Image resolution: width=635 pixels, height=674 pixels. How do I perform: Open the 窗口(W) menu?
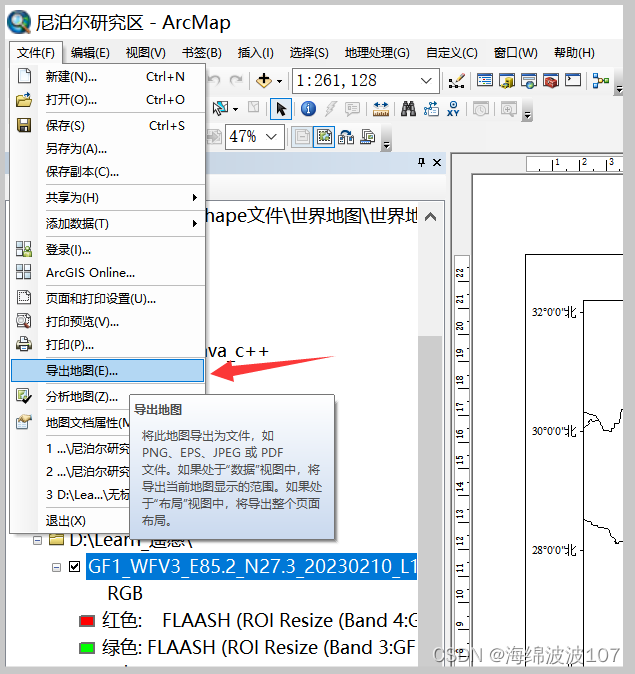click(x=515, y=52)
